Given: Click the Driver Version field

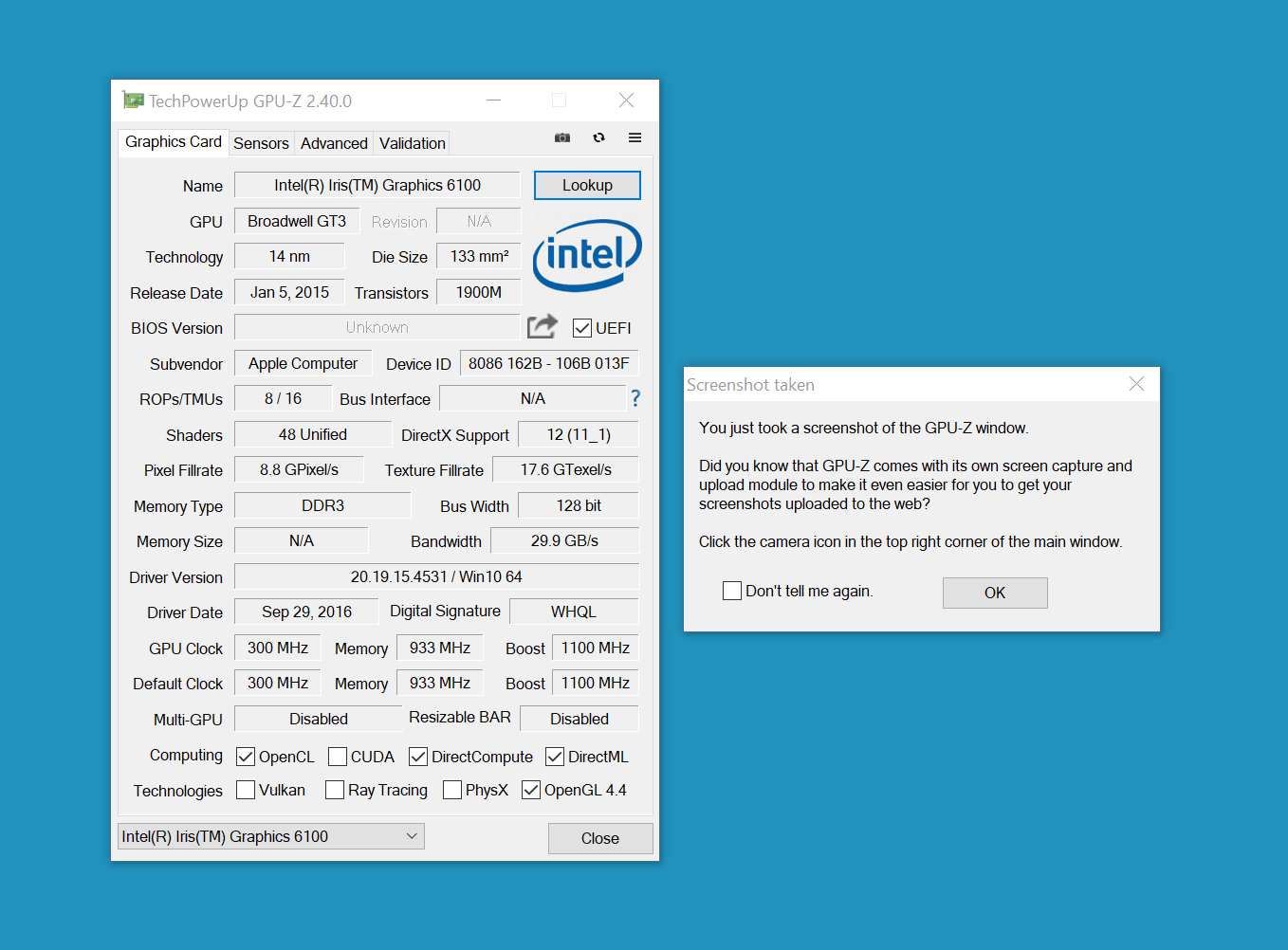Looking at the screenshot, I should tap(436, 576).
